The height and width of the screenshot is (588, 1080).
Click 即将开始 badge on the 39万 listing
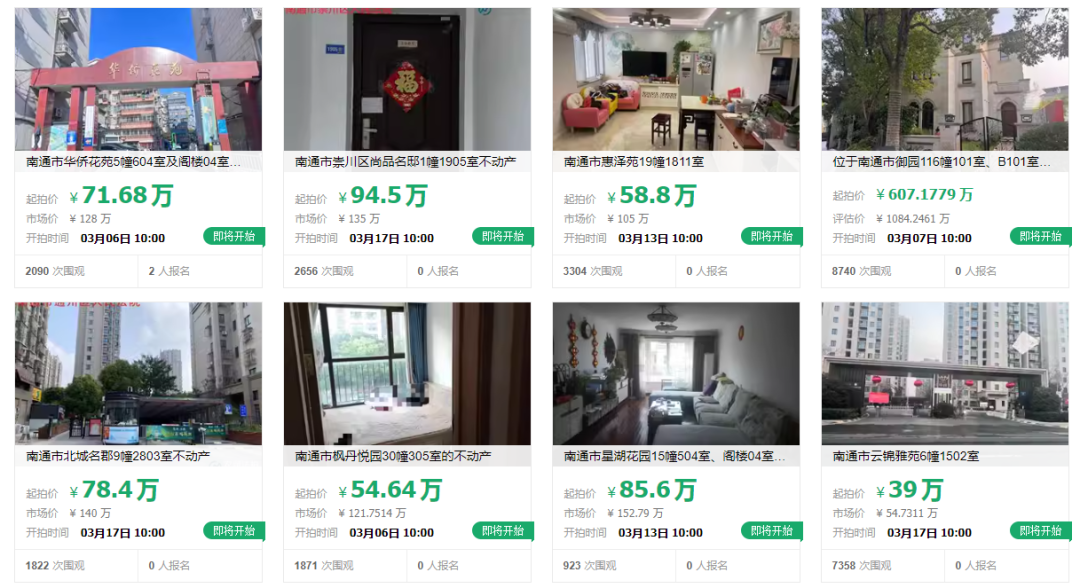click(1041, 531)
